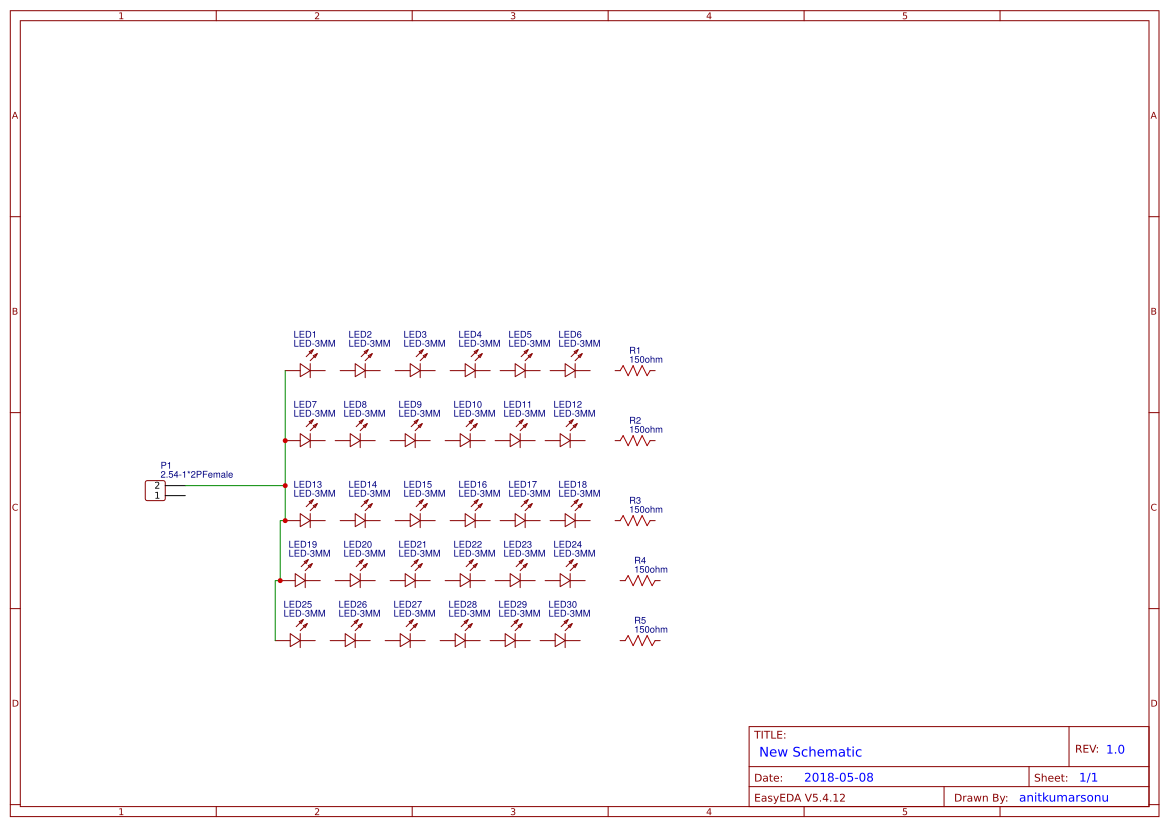The image size is (1169, 827).
Task: Select the LED13 diode symbol
Action: pos(305,520)
